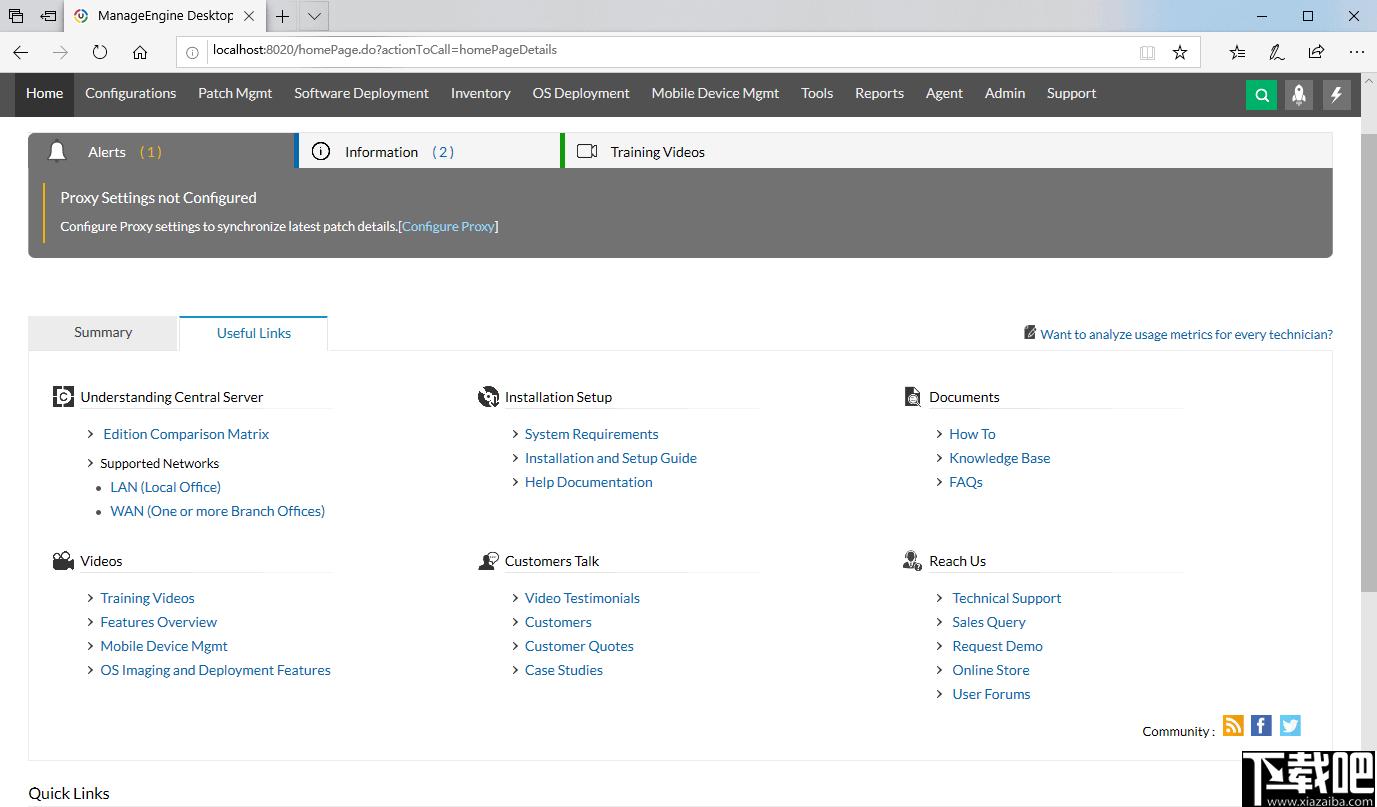1377x807 pixels.
Task: Click the Alerts bell icon
Action: (58, 152)
